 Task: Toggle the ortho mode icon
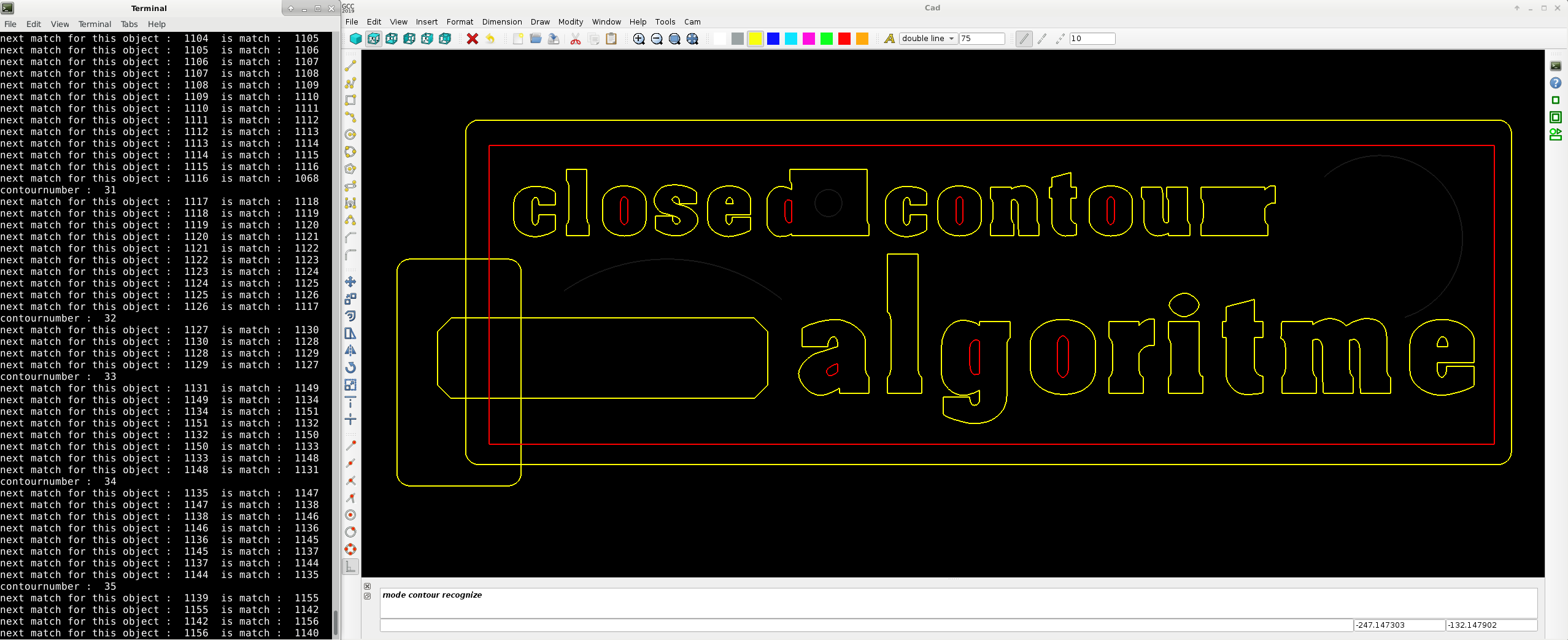click(x=350, y=566)
